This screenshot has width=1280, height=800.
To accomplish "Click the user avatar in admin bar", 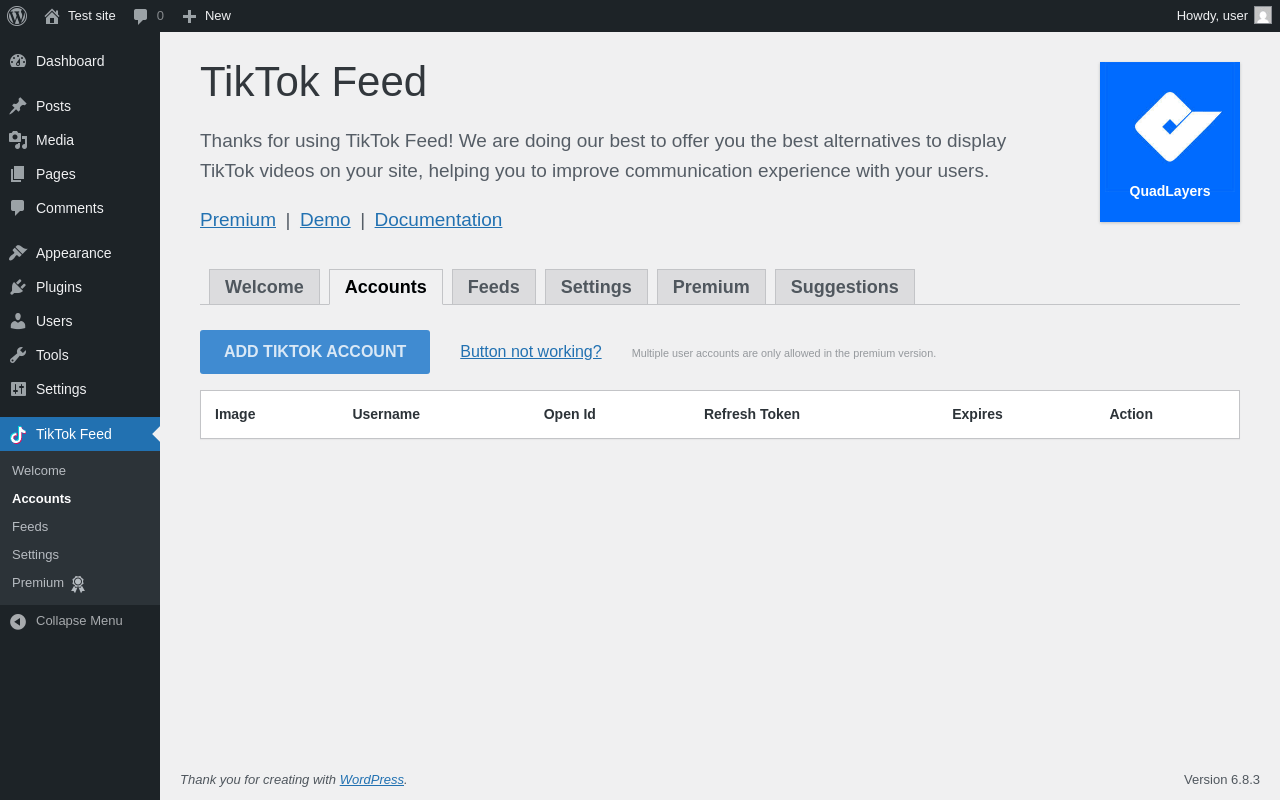I will pyautogui.click(x=1263, y=15).
